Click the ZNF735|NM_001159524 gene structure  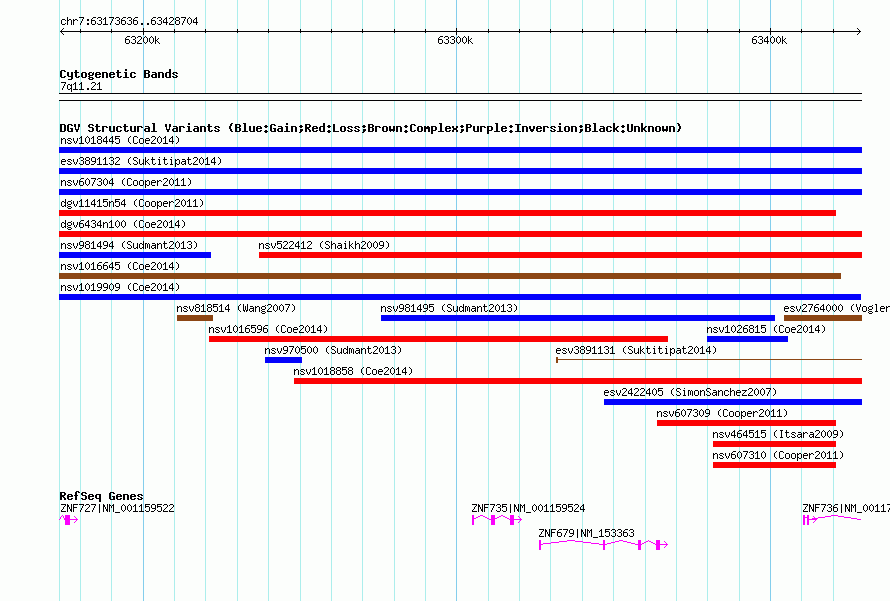[497, 520]
